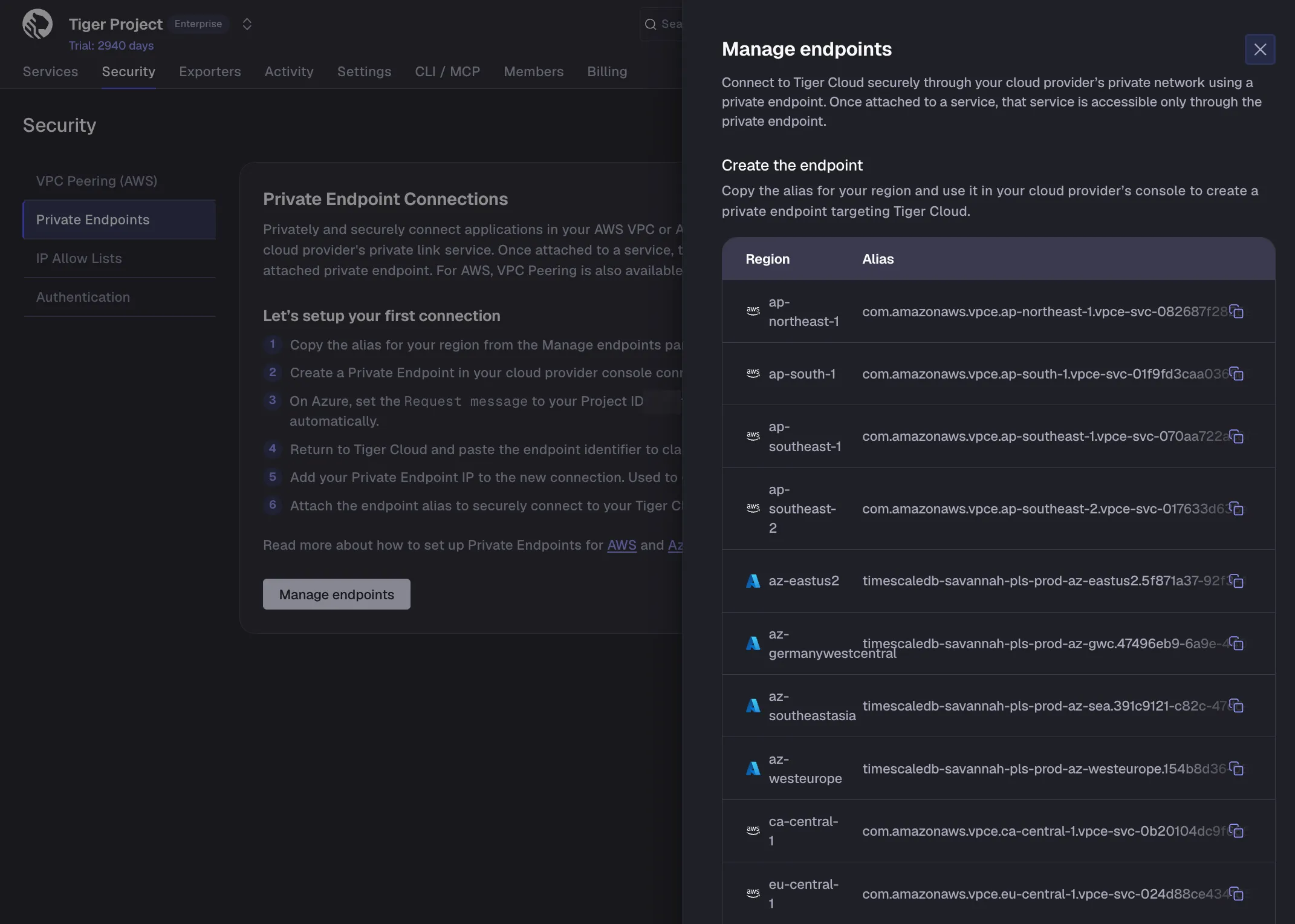1295x924 pixels.
Task: Click AWS icon beside eu-central-1
Action: (753, 893)
